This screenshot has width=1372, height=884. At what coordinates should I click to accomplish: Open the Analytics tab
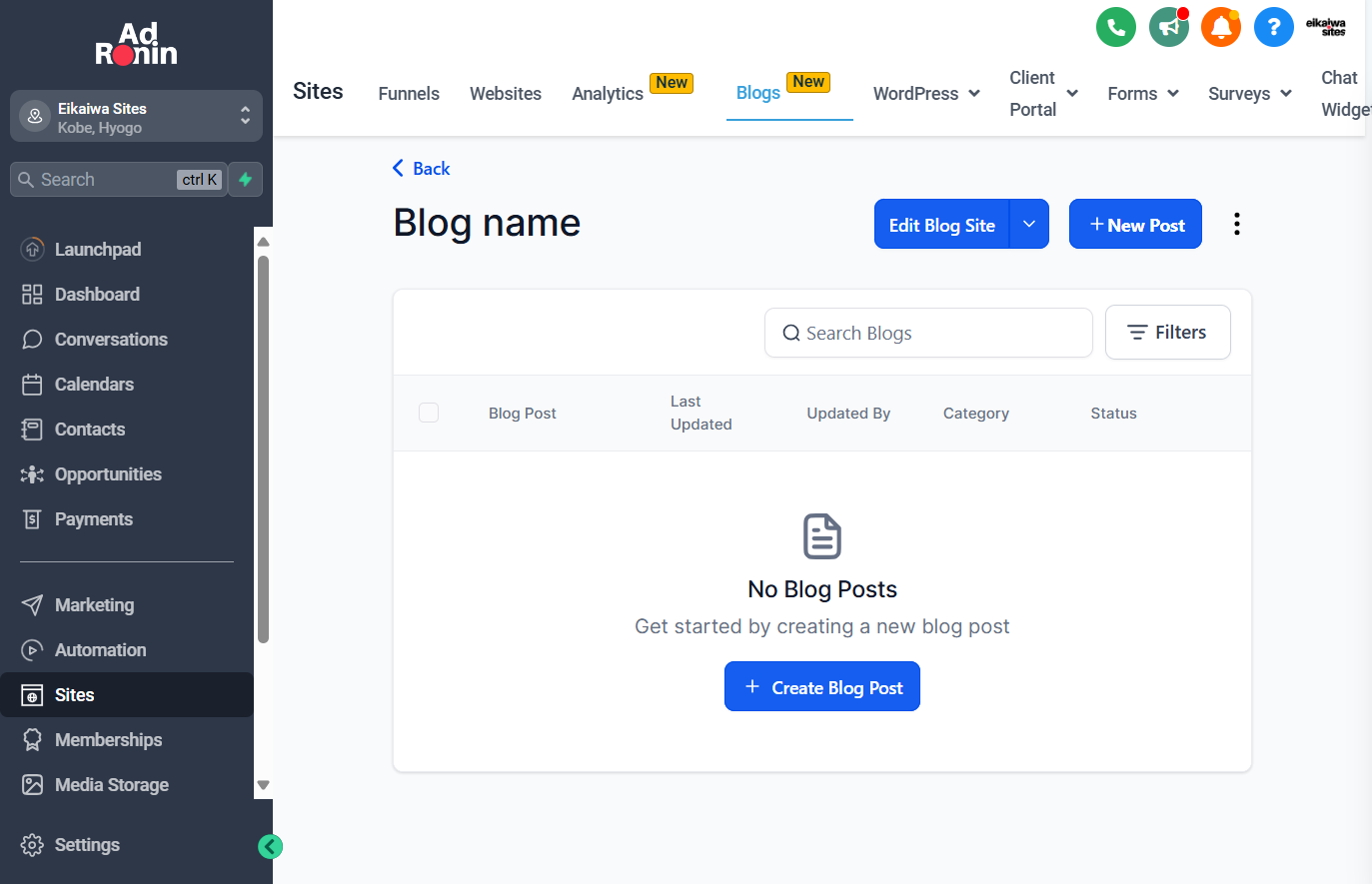point(608,94)
